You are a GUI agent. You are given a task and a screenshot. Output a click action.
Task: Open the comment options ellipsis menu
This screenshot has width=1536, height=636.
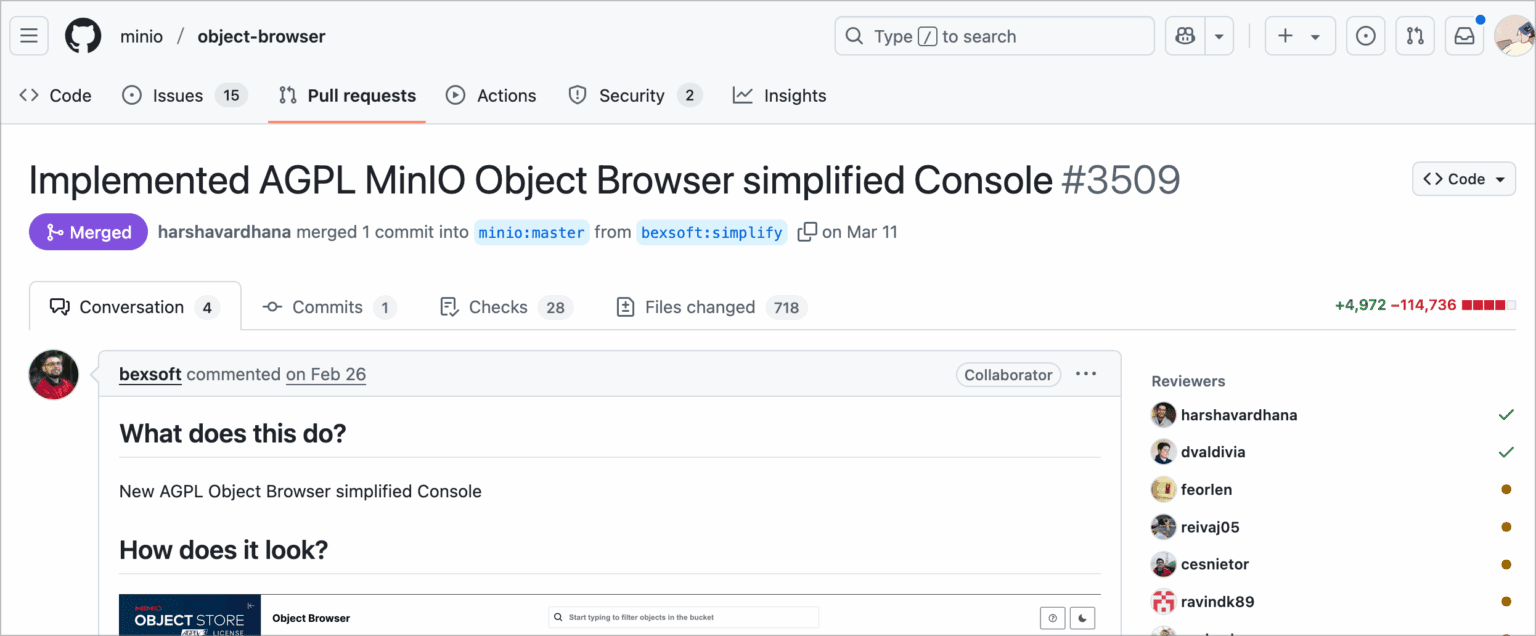[x=1085, y=374]
